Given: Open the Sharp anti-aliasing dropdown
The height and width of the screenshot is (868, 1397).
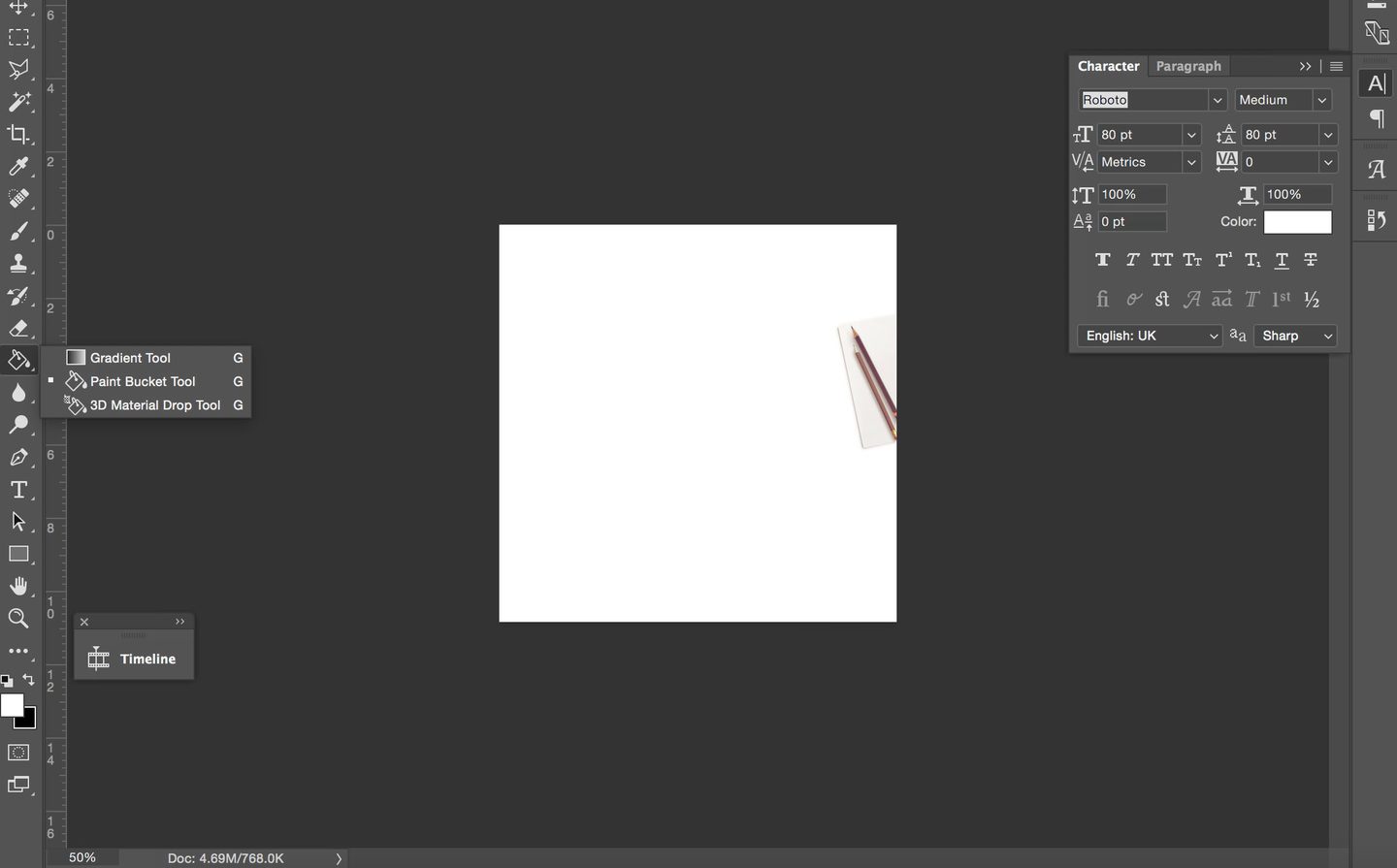Looking at the screenshot, I should click(x=1328, y=336).
